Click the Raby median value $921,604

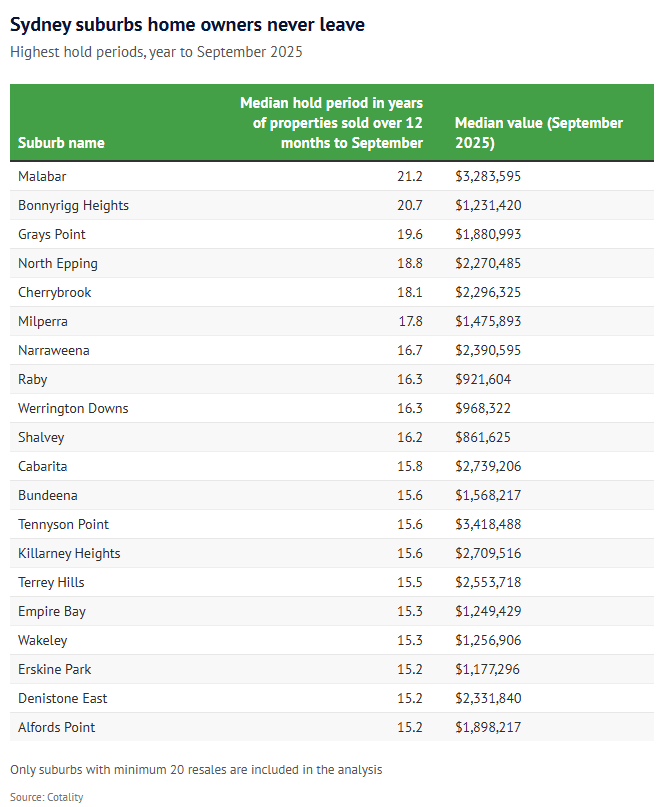[483, 379]
